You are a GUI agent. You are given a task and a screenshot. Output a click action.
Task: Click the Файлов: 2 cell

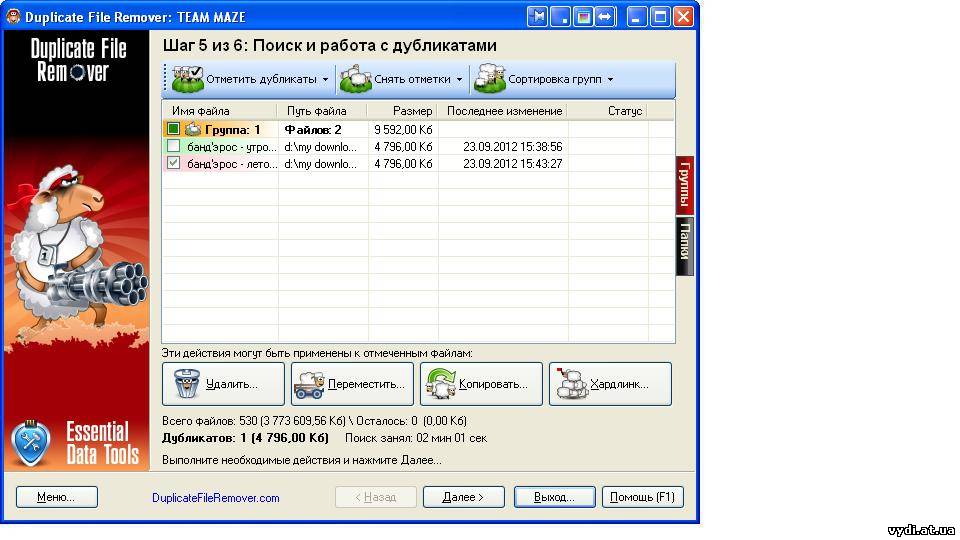coord(313,130)
